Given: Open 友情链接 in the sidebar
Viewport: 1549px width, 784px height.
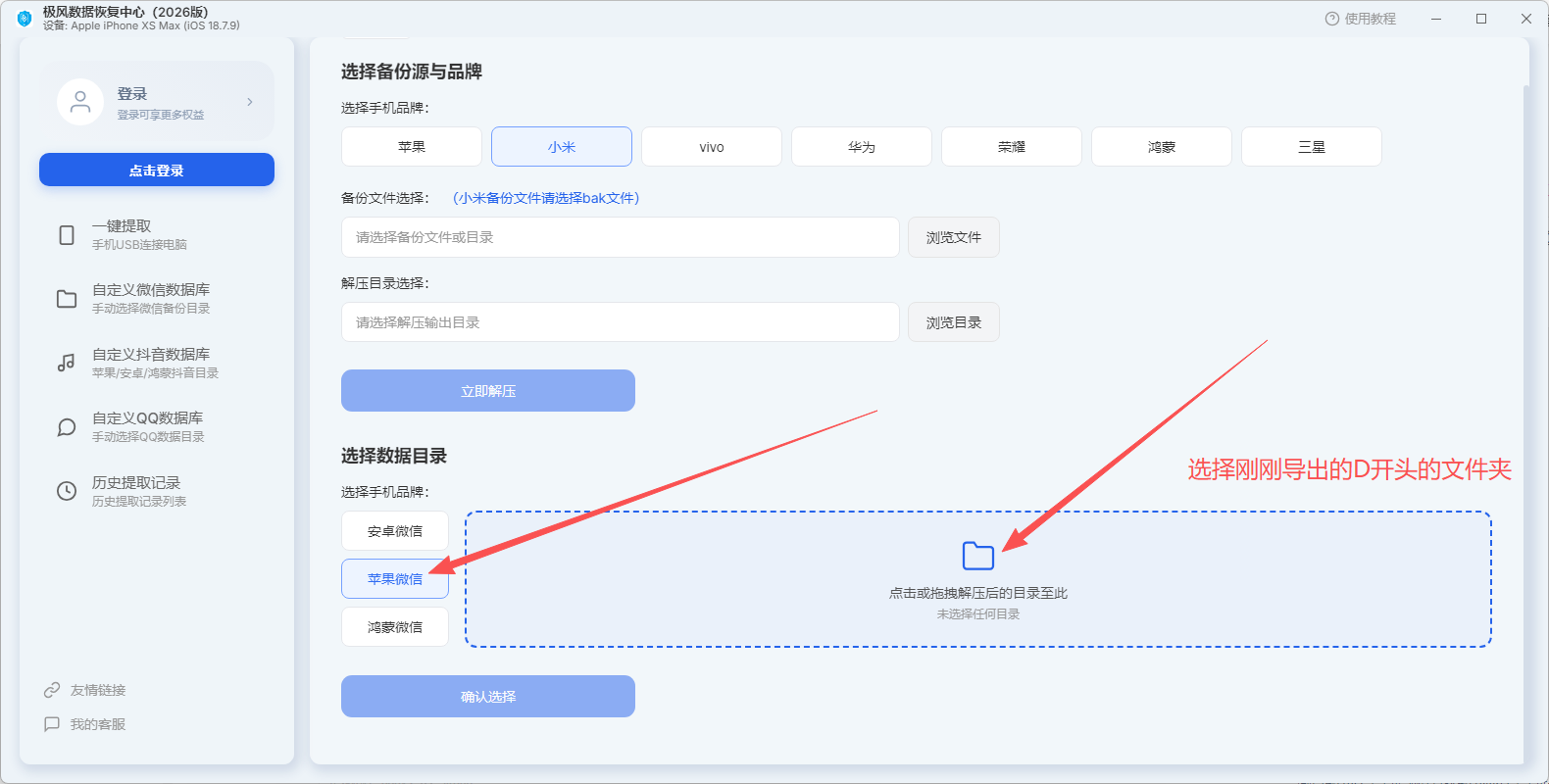Looking at the screenshot, I should pyautogui.click(x=85, y=690).
